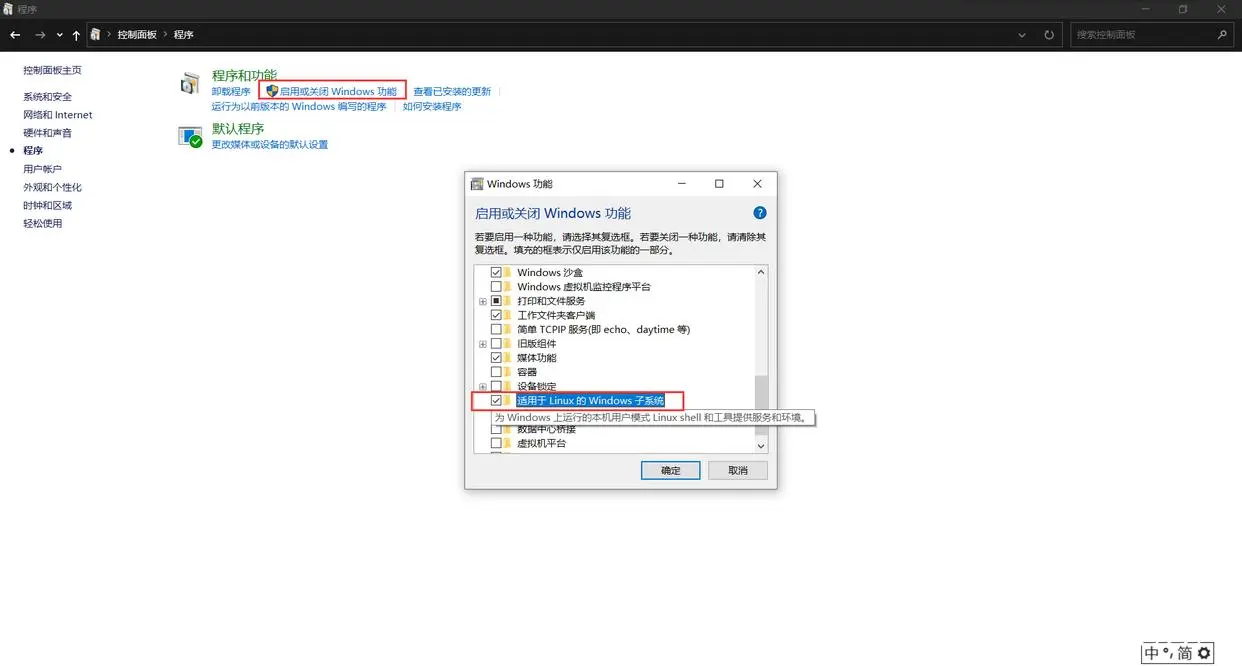The image size is (1242, 666).
Task: Click the search magnifier icon
Action: pos(1222,35)
